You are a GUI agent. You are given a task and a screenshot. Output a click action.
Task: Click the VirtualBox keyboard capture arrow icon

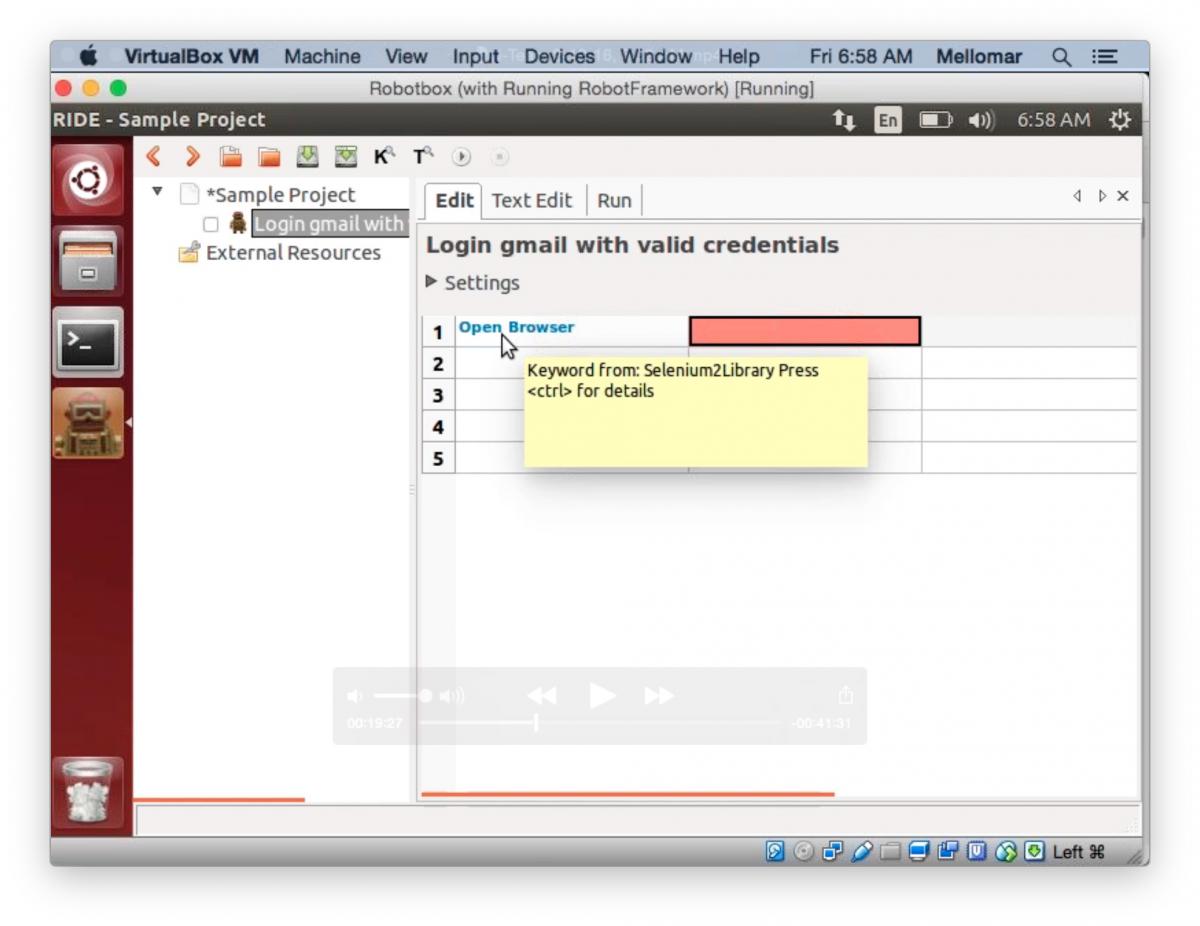[1034, 851]
